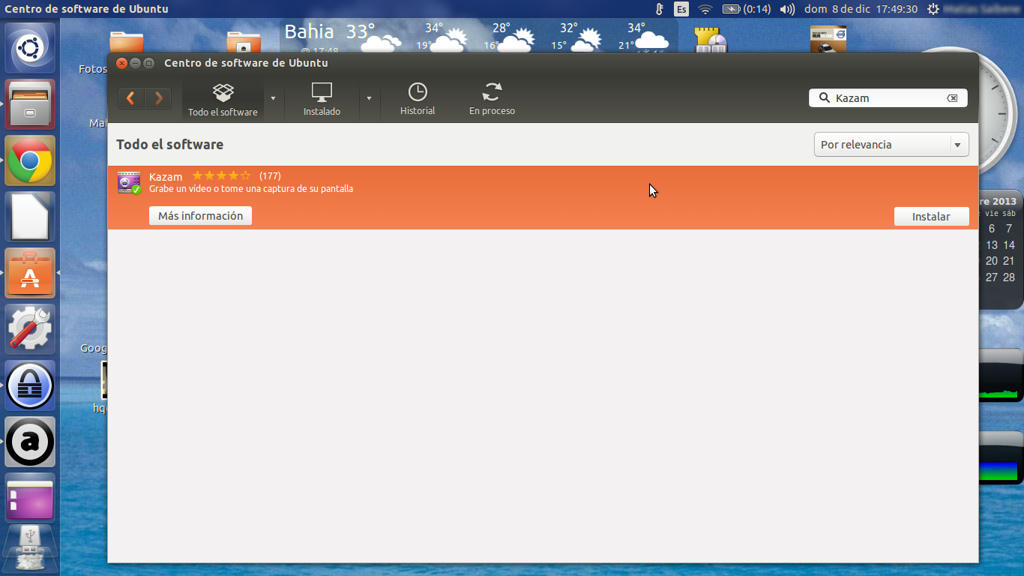Open the system gear session menu
This screenshot has width=1024, height=576.
point(933,9)
